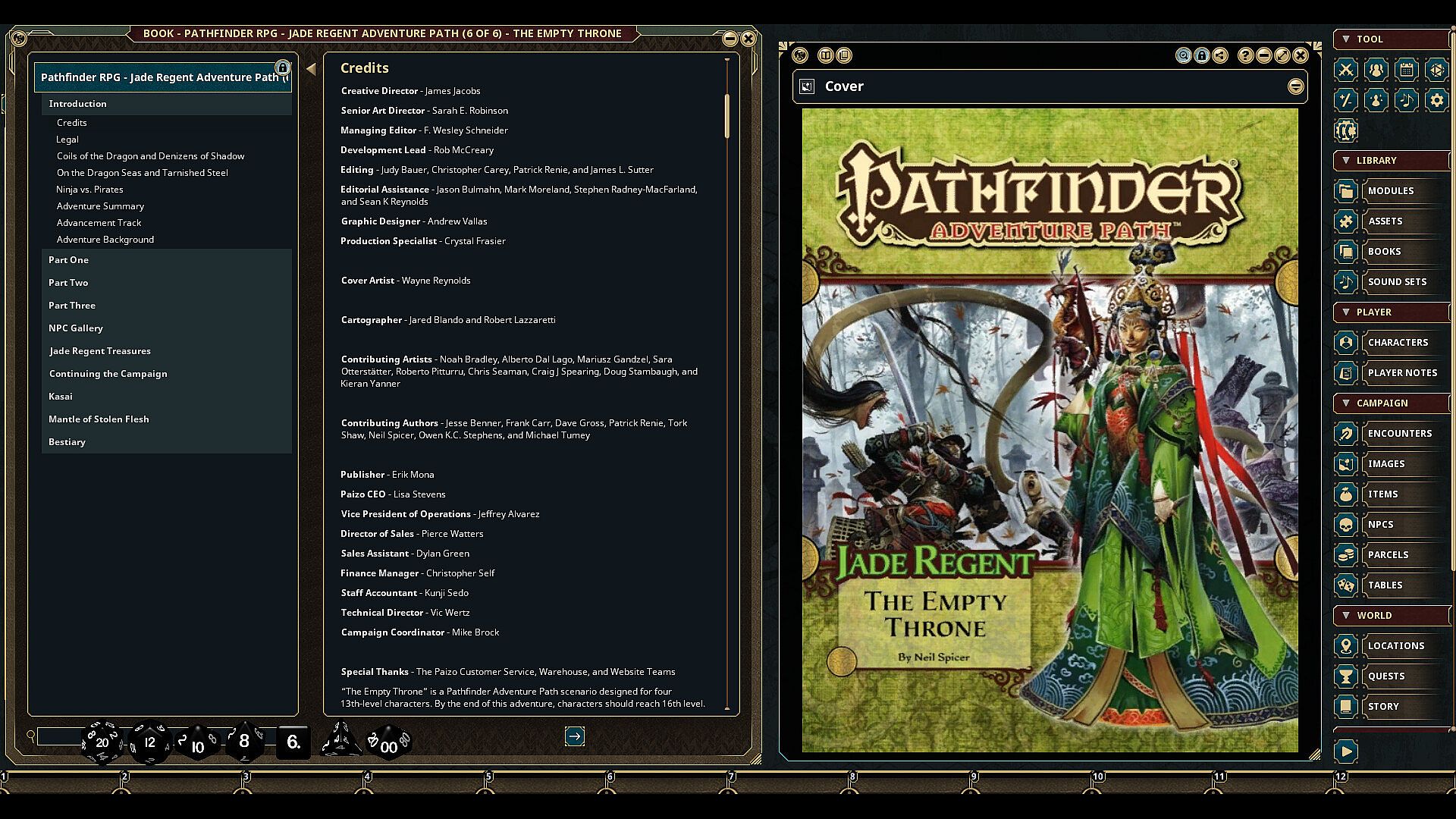This screenshot has height=819, width=1456.
Task: Click the share icon in Cover window
Action: point(1220,55)
